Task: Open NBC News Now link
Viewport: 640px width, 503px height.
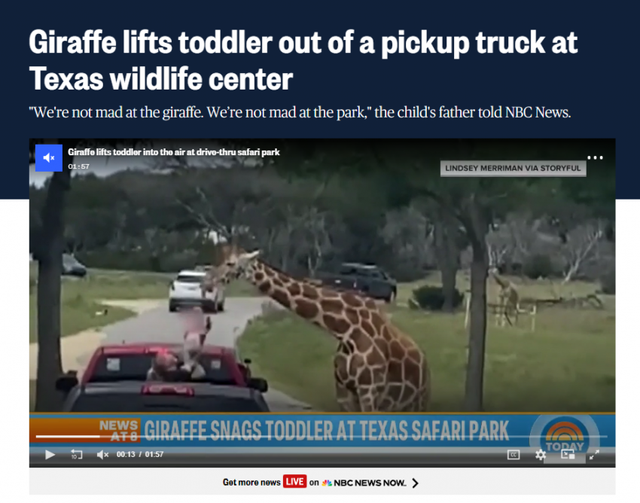Action: [x=369, y=483]
